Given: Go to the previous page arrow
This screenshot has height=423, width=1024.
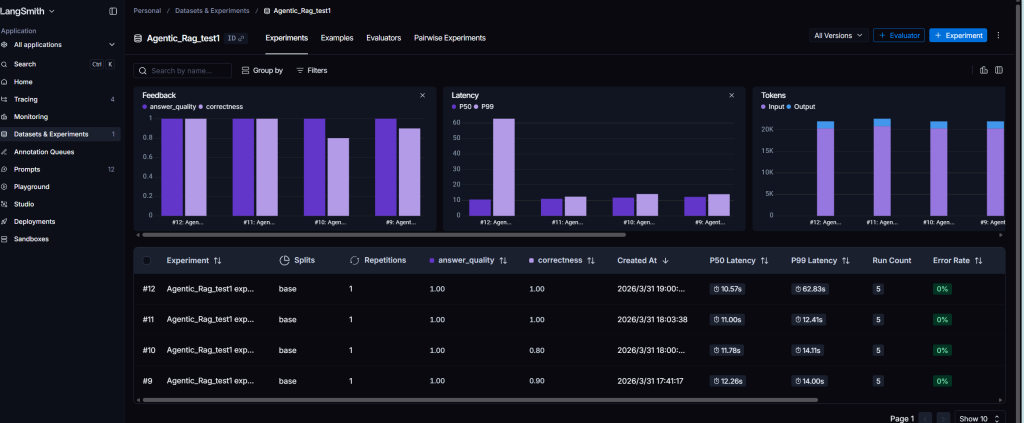Looking at the screenshot, I should [x=925, y=418].
